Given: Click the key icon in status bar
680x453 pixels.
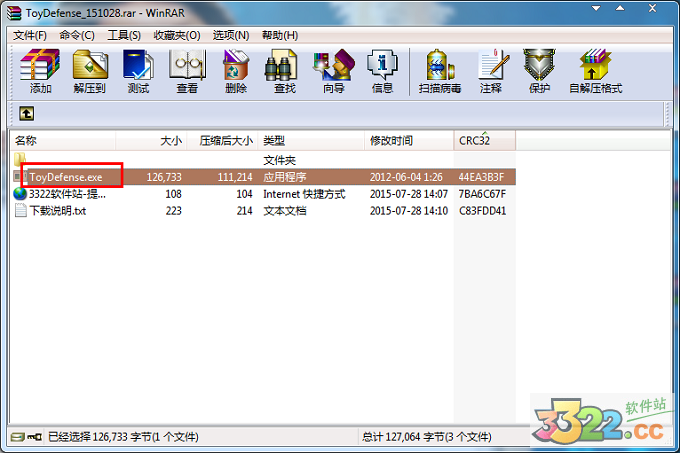Looking at the screenshot, I should tap(34, 437).
